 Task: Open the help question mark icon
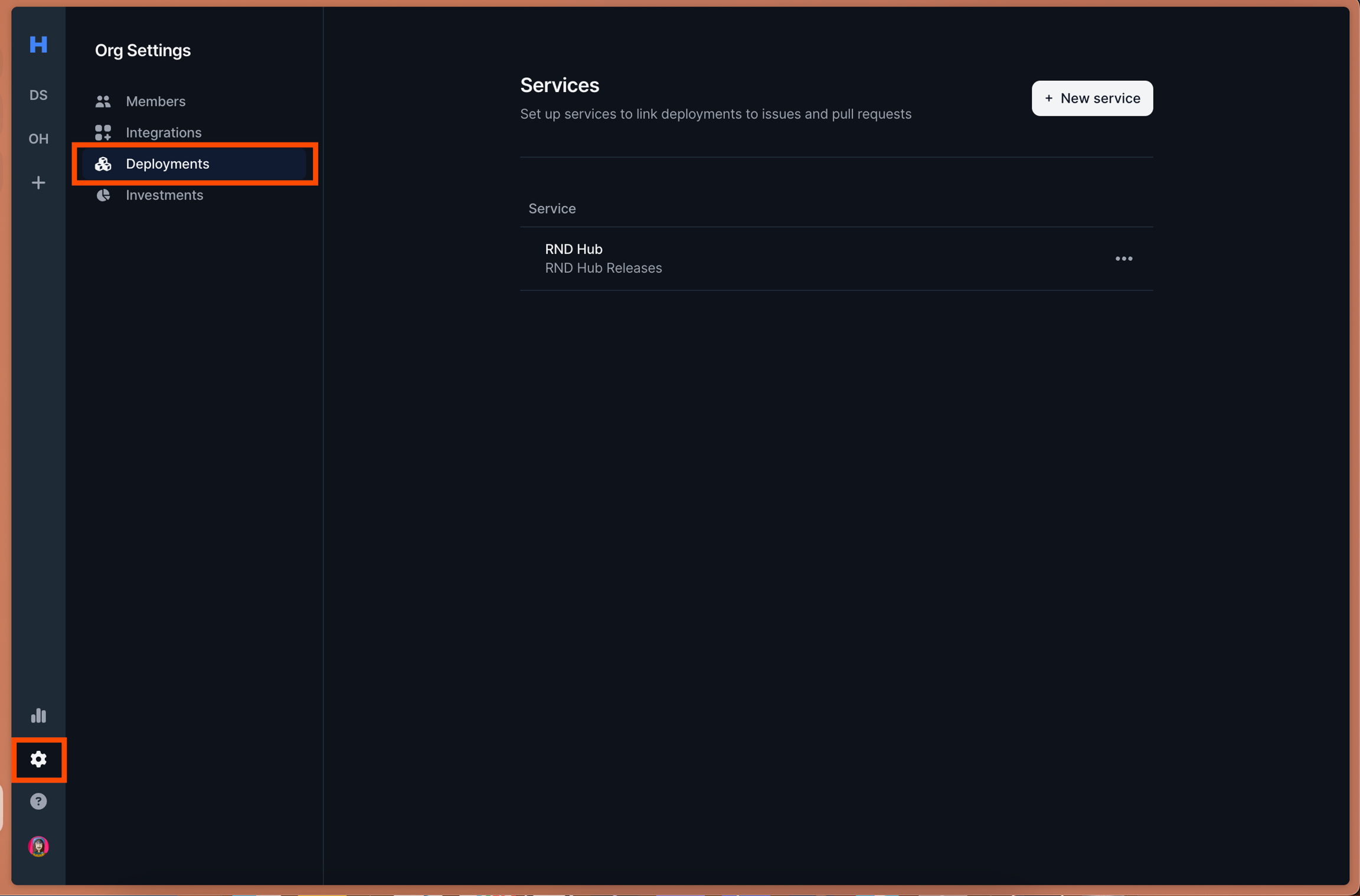(38, 802)
